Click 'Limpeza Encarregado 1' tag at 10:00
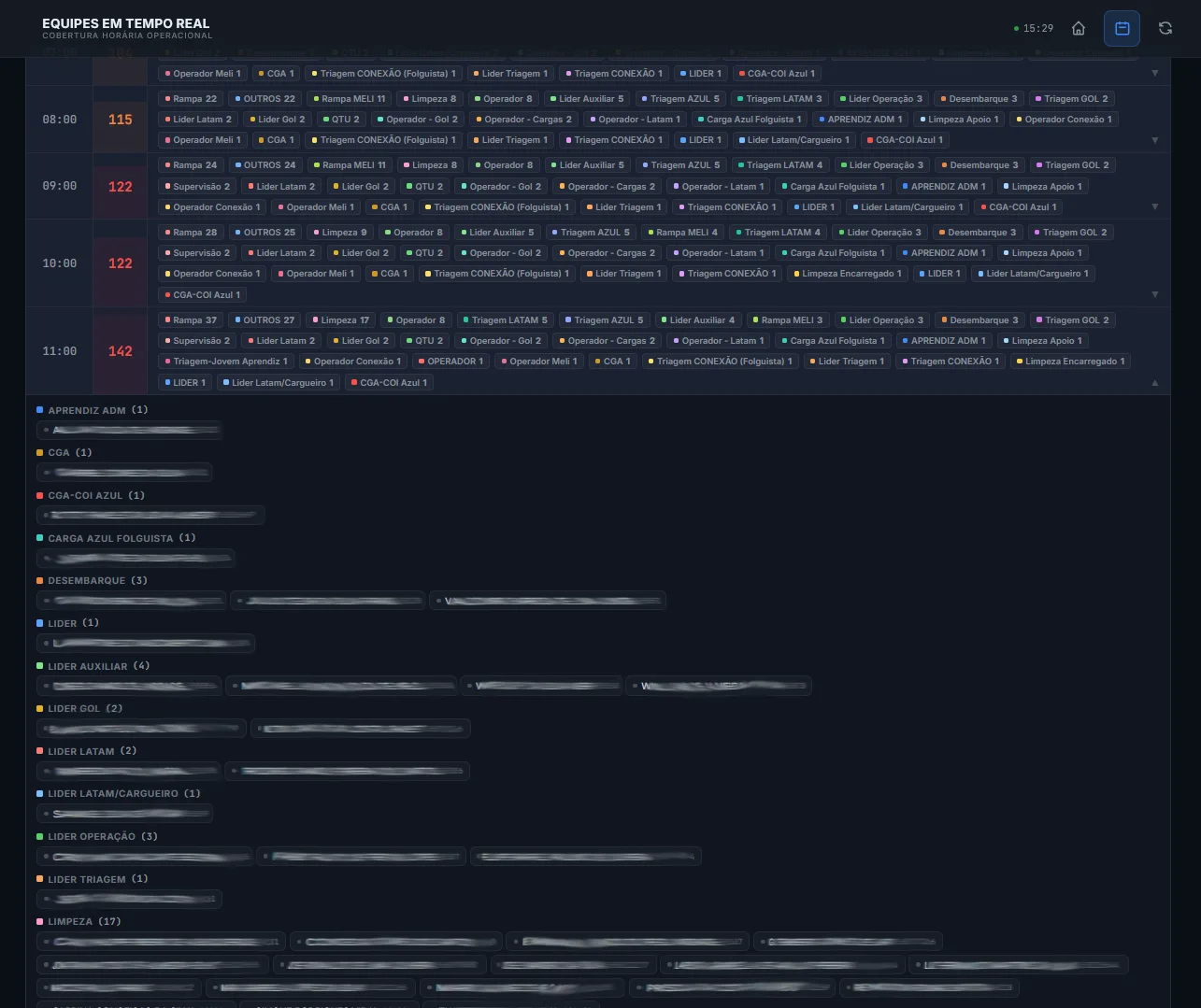Viewport: 1201px width, 1008px height. (848, 273)
